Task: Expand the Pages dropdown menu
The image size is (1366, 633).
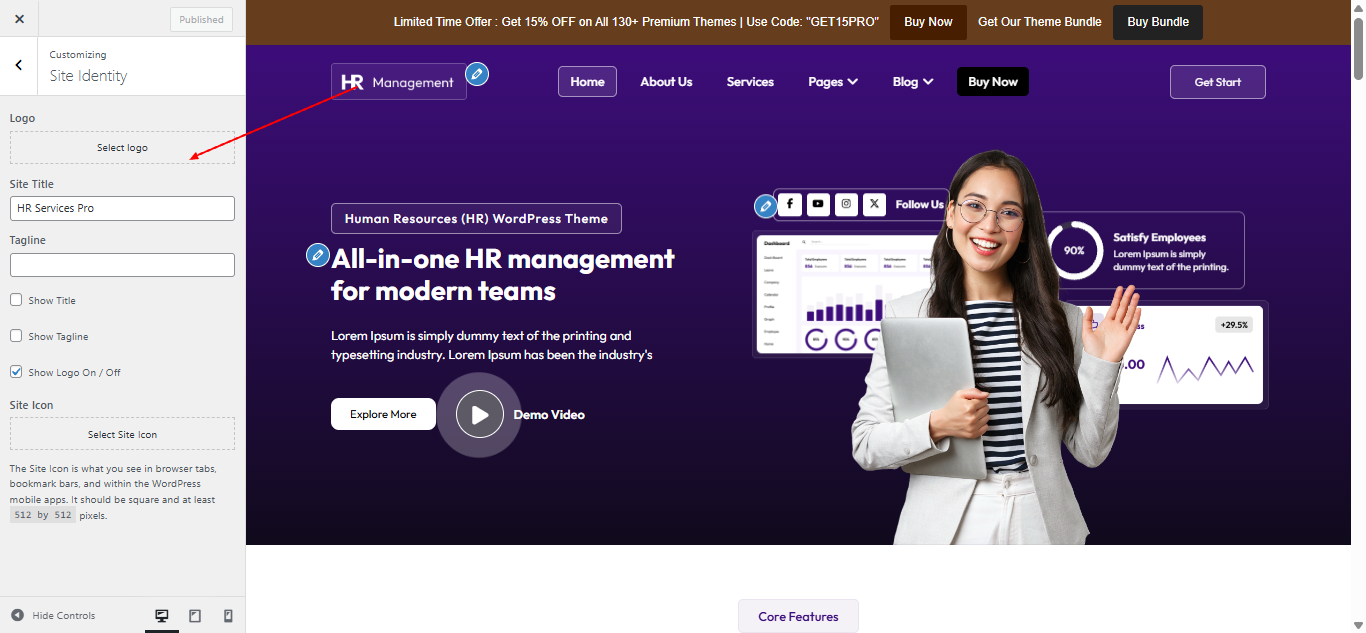Action: 833,82
